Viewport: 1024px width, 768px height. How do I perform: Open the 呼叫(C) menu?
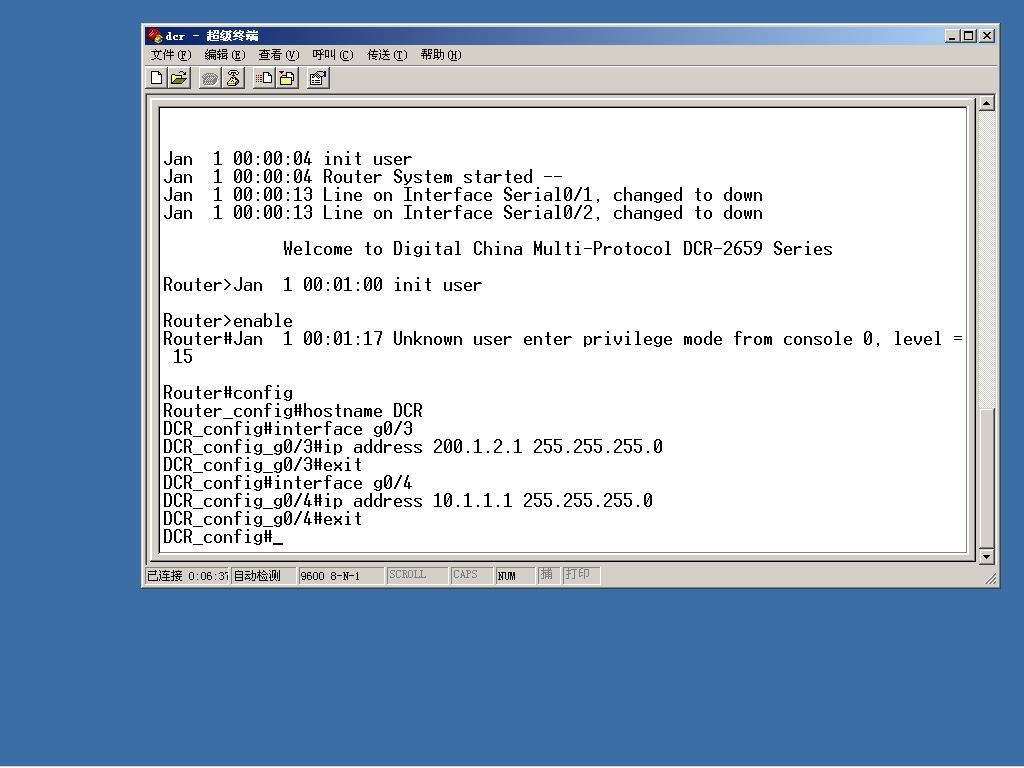point(332,55)
